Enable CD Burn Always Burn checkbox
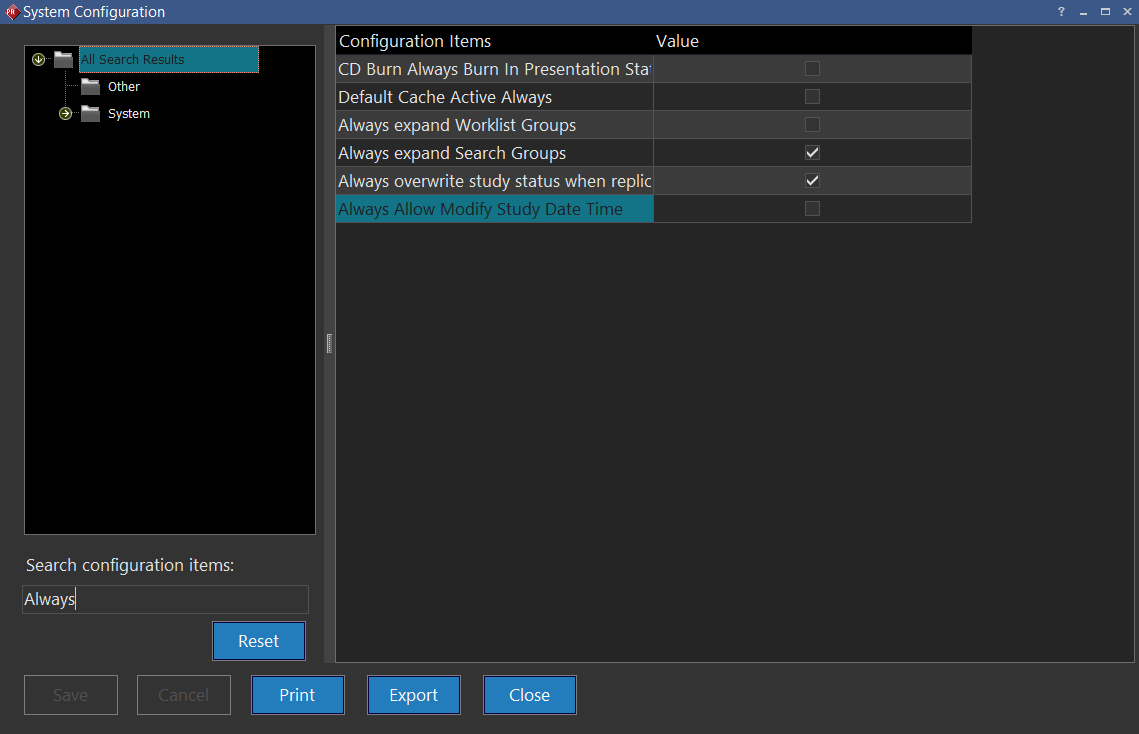The width and height of the screenshot is (1139, 734). 812,69
